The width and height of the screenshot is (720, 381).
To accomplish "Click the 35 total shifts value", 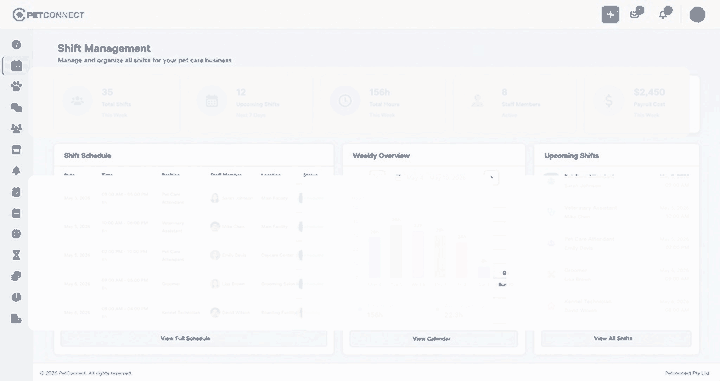I will (x=107, y=92).
